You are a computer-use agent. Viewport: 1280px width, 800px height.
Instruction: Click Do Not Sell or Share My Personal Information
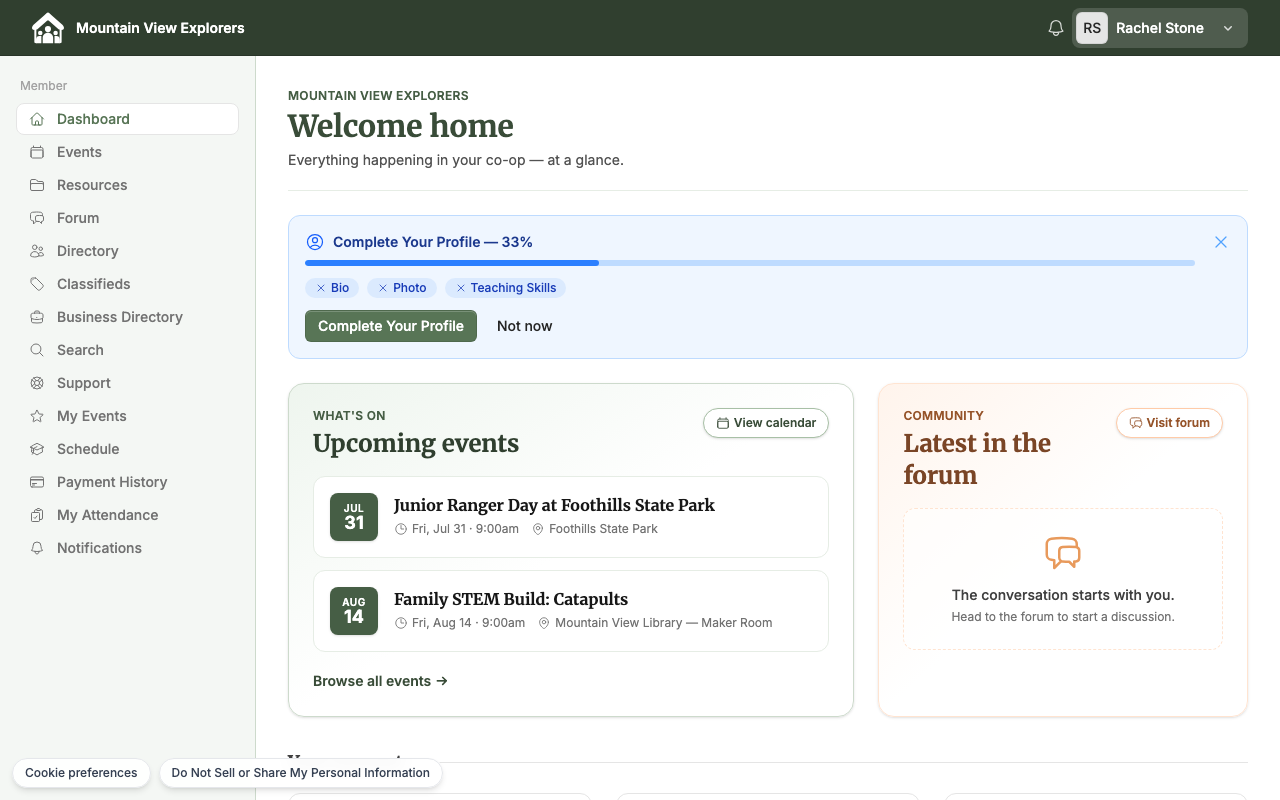coord(301,773)
